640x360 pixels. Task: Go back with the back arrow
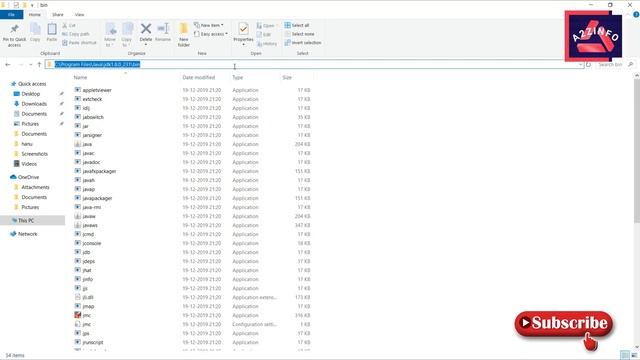(8, 64)
